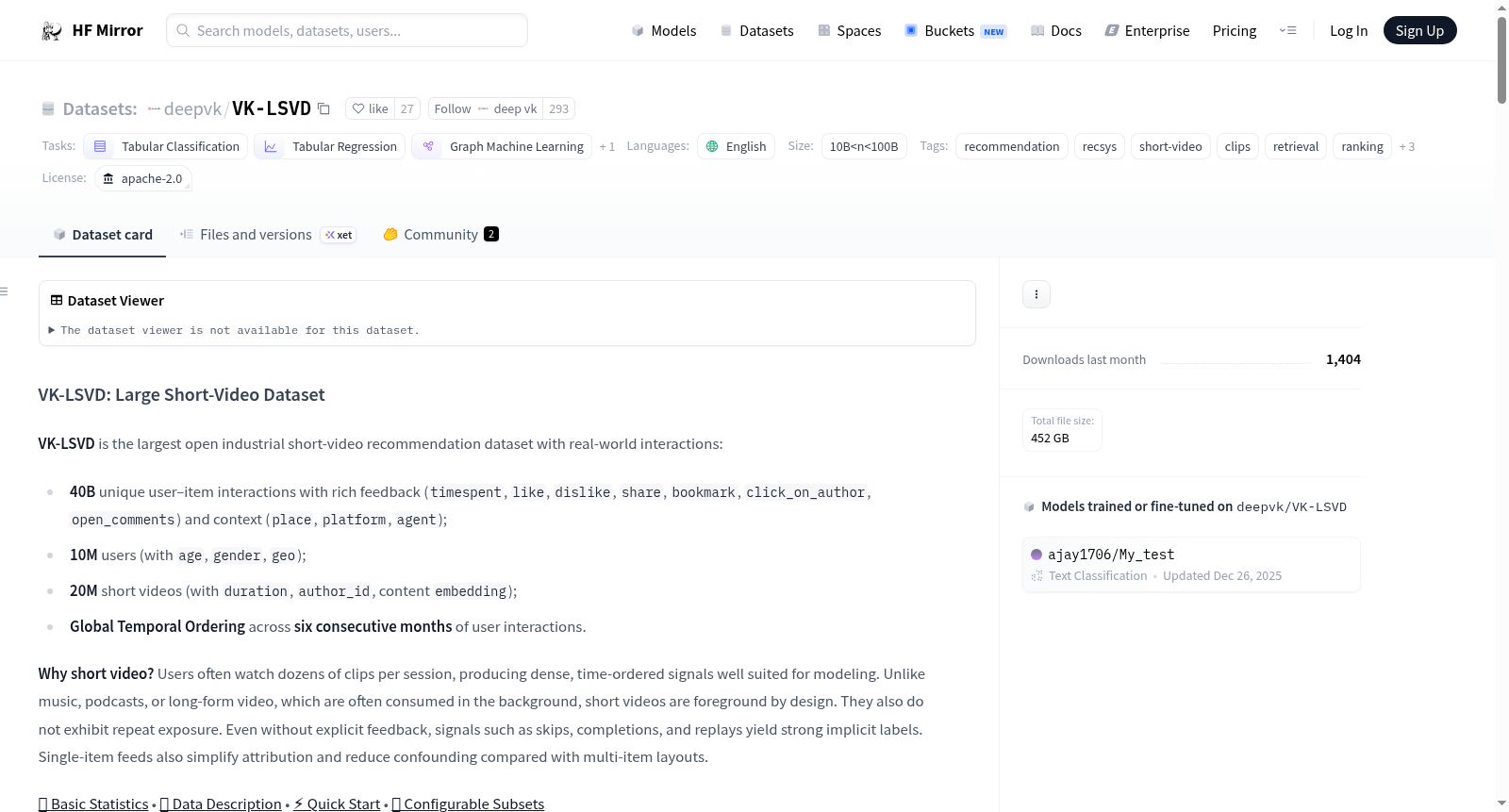Screen dimensions: 1509x812
Task: Show the +3 additional tags
Action: click(1407, 146)
